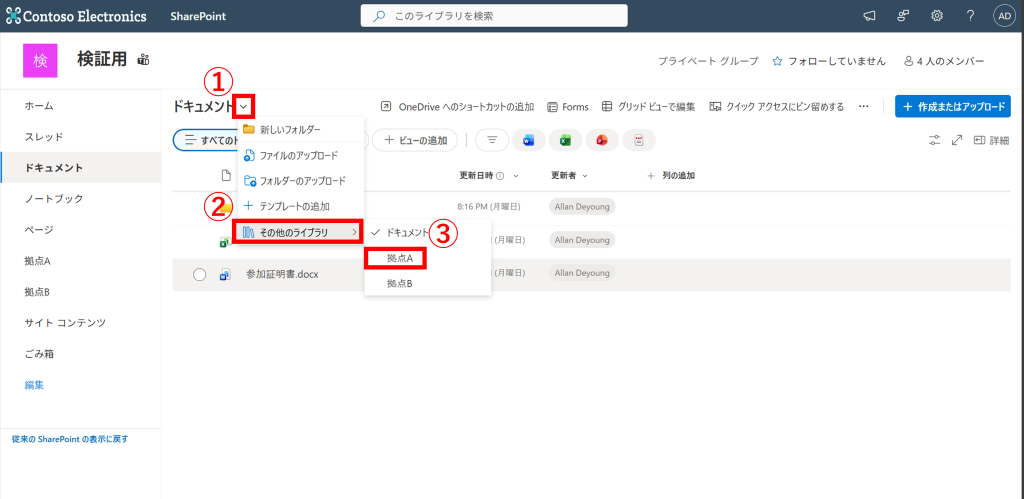This screenshot has height=499, width=1024.
Task: Expand その他のライブラリ submenu
Action: [x=298, y=233]
